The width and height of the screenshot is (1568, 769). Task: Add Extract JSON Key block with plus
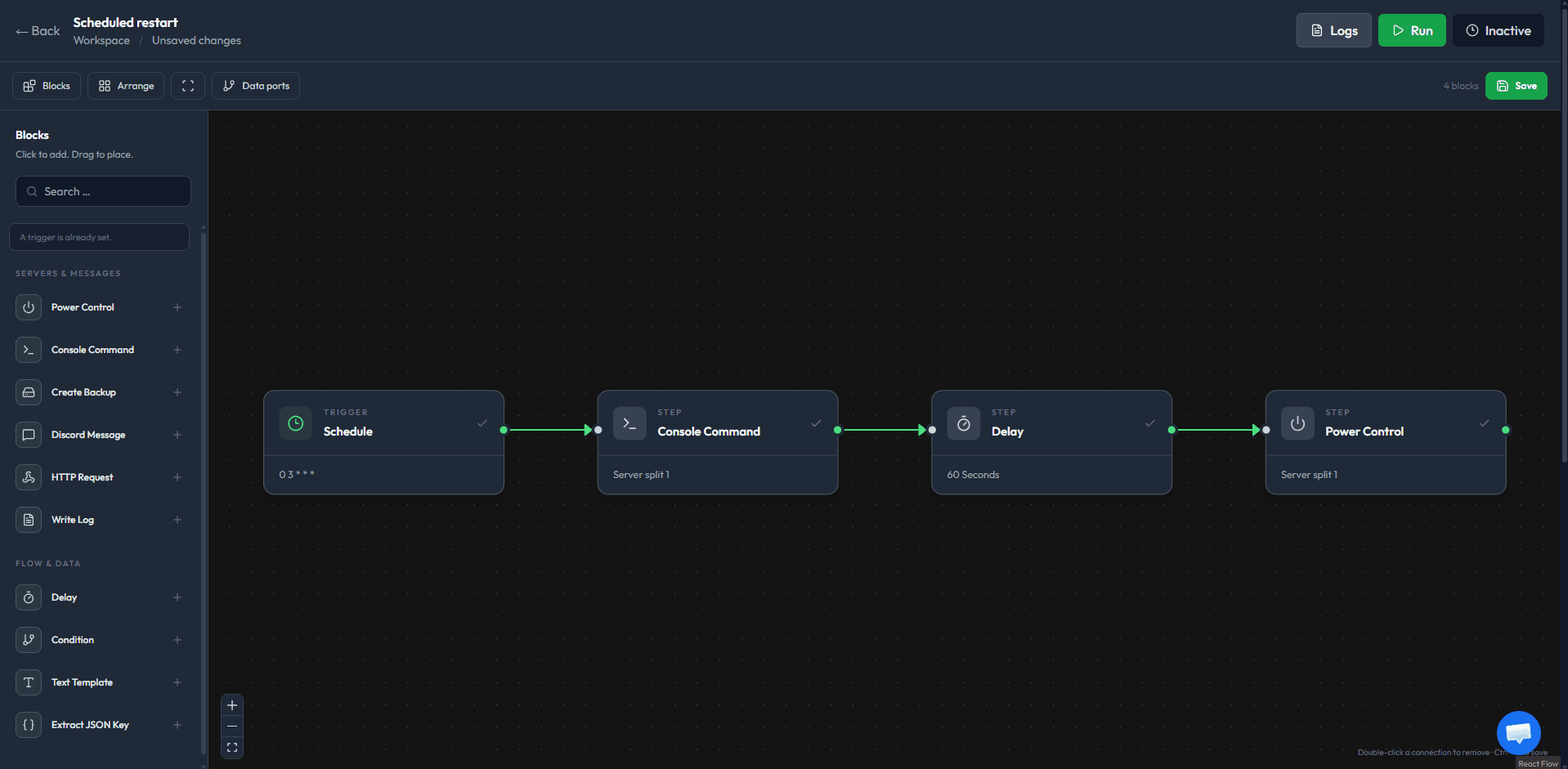(177, 725)
